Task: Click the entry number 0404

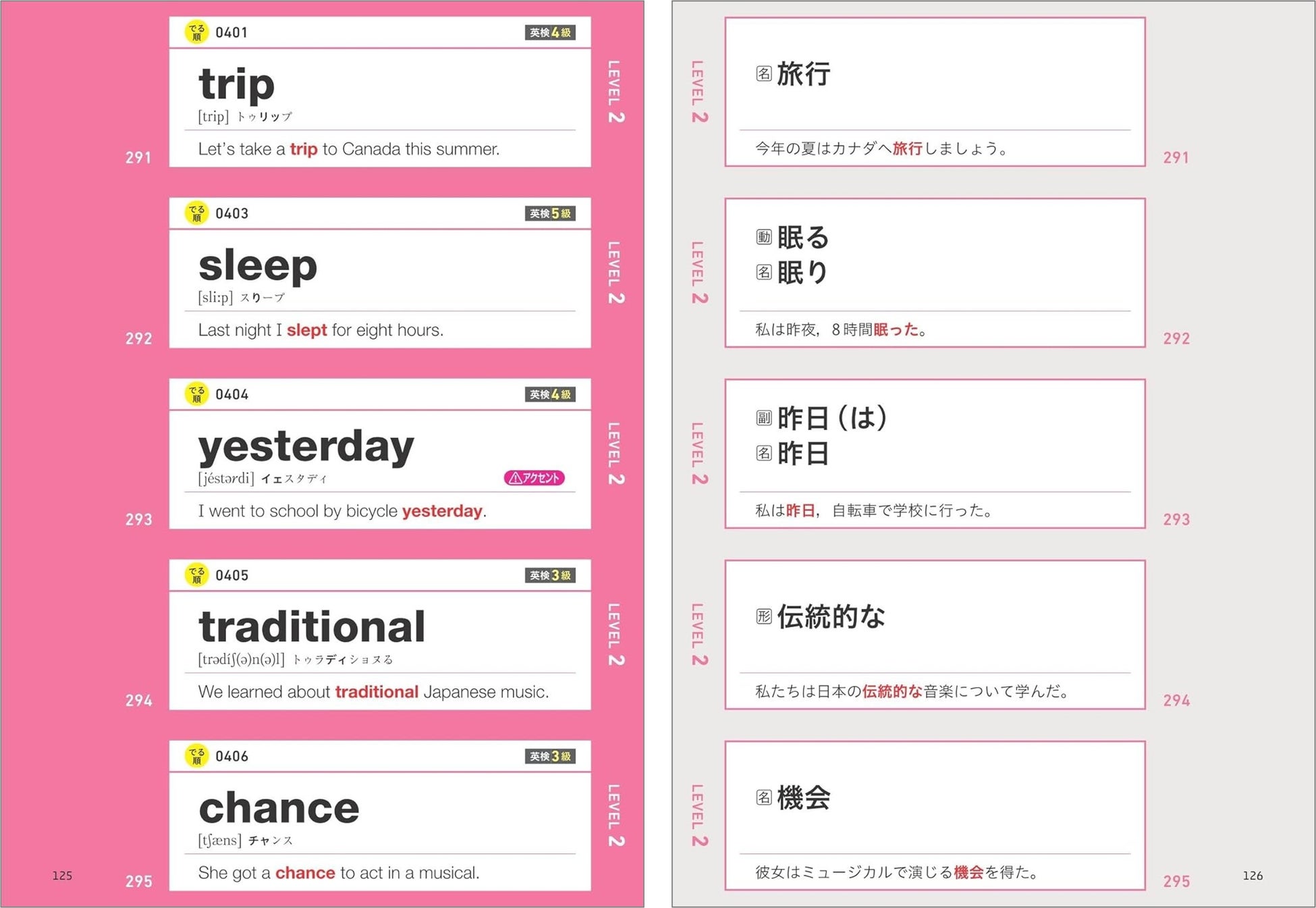Action: pyautogui.click(x=231, y=394)
